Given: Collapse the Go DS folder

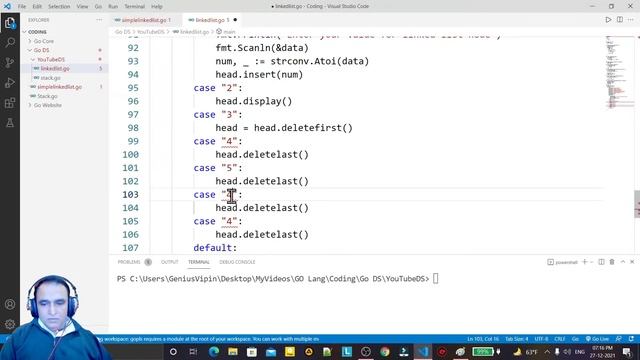Looking at the screenshot, I should tap(41, 50).
